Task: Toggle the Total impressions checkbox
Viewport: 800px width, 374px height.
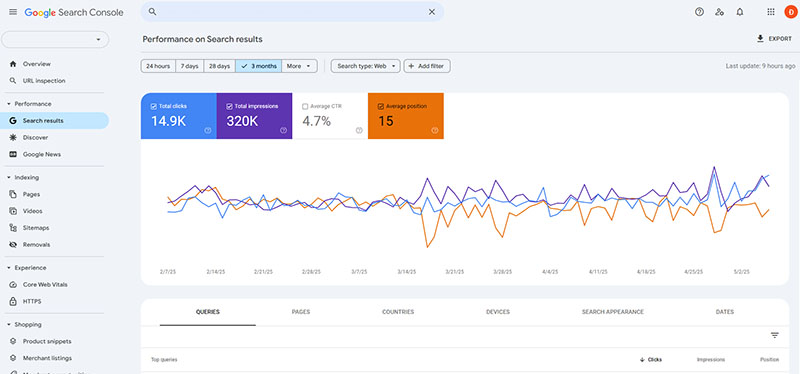Action: pyautogui.click(x=229, y=106)
